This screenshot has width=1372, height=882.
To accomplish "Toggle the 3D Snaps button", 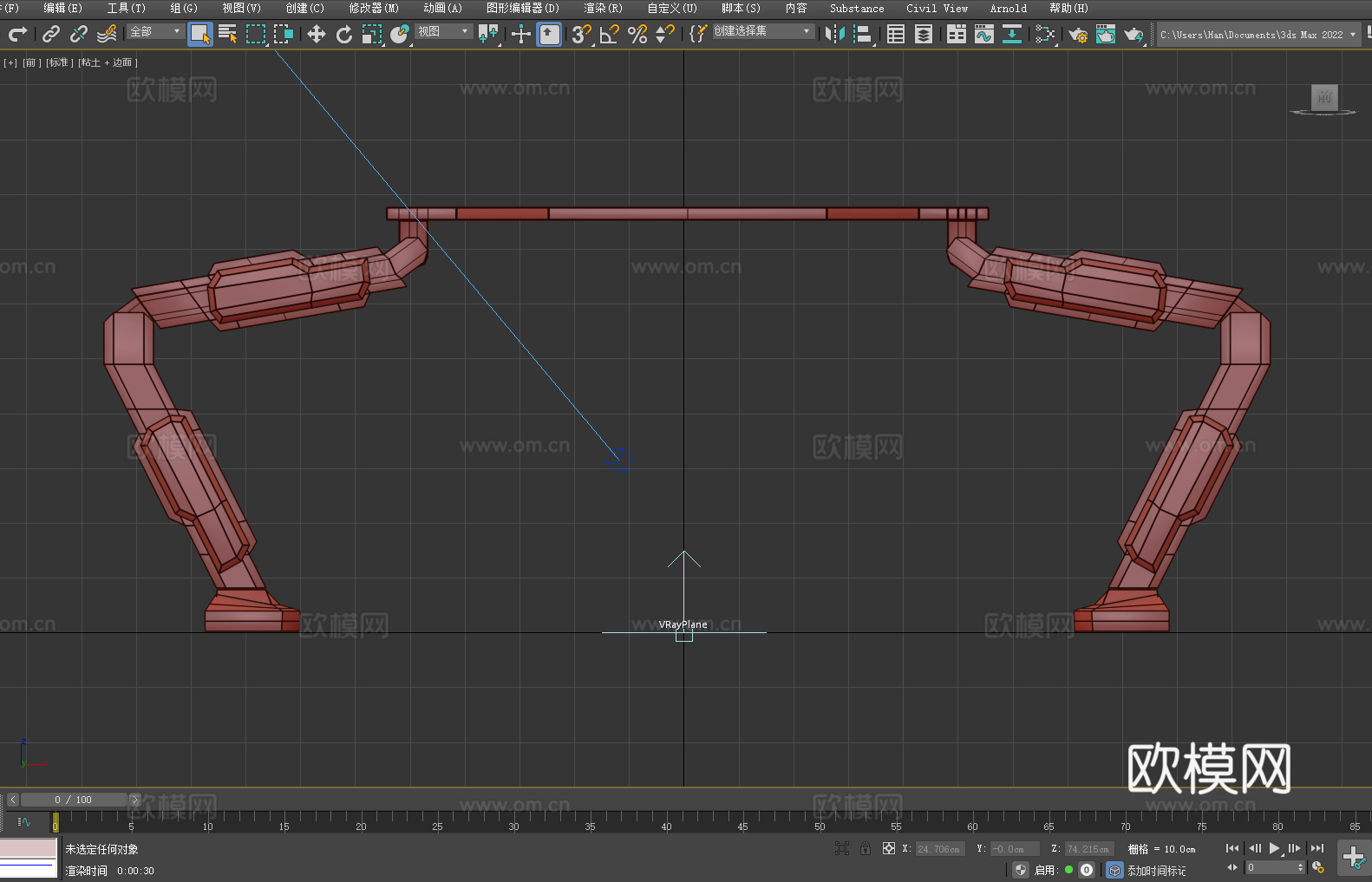I will 580,34.
